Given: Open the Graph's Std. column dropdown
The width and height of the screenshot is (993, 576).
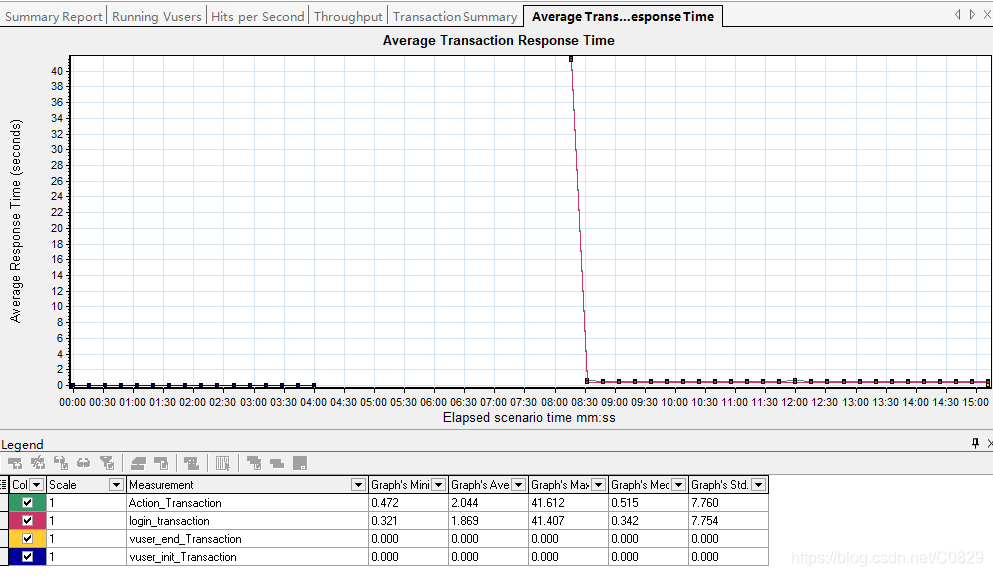Looking at the screenshot, I should click(758, 485).
